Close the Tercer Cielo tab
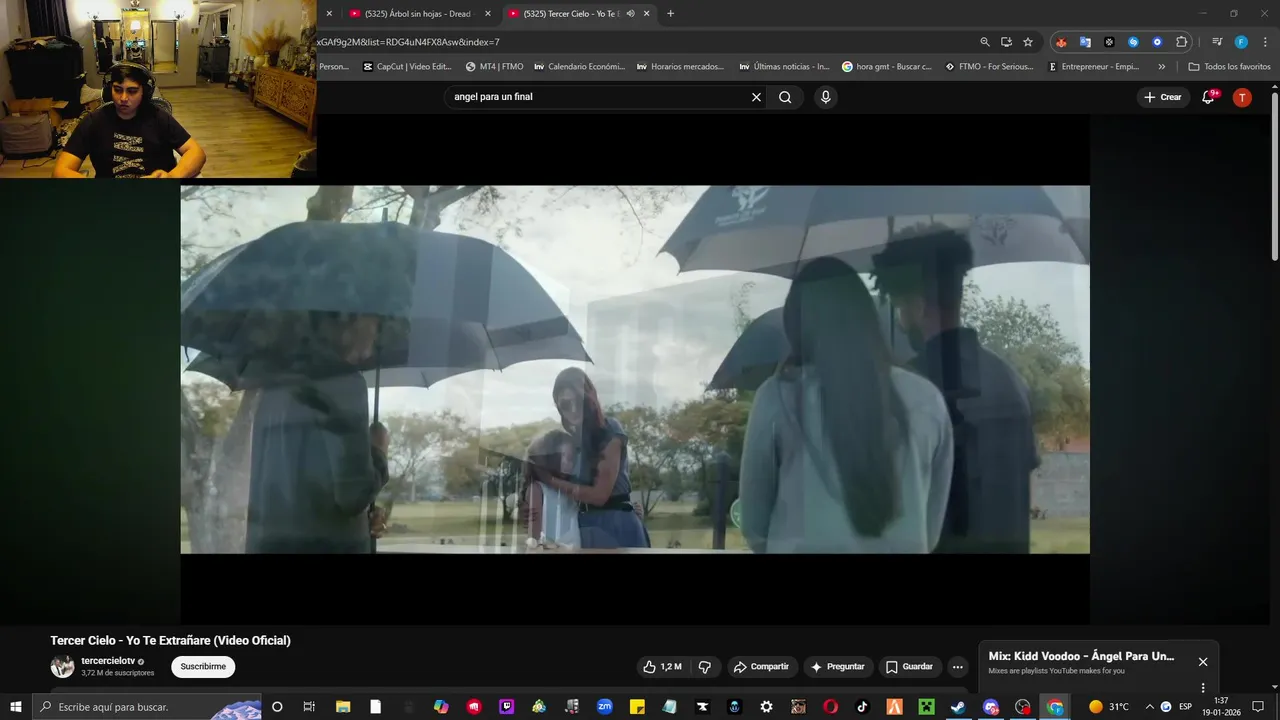The height and width of the screenshot is (720, 1280). [647, 13]
